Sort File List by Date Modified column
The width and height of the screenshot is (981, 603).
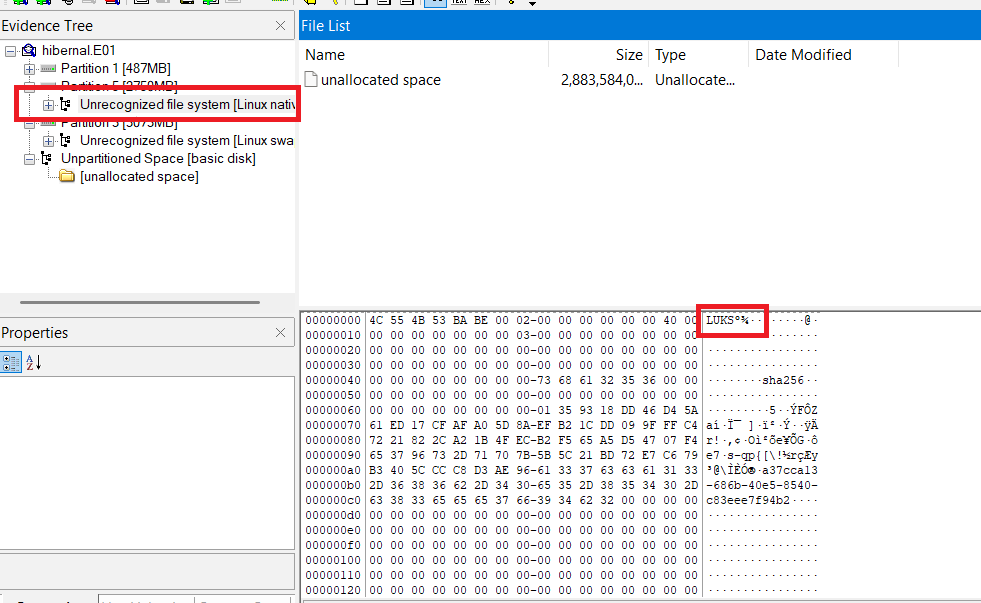[x=823, y=55]
